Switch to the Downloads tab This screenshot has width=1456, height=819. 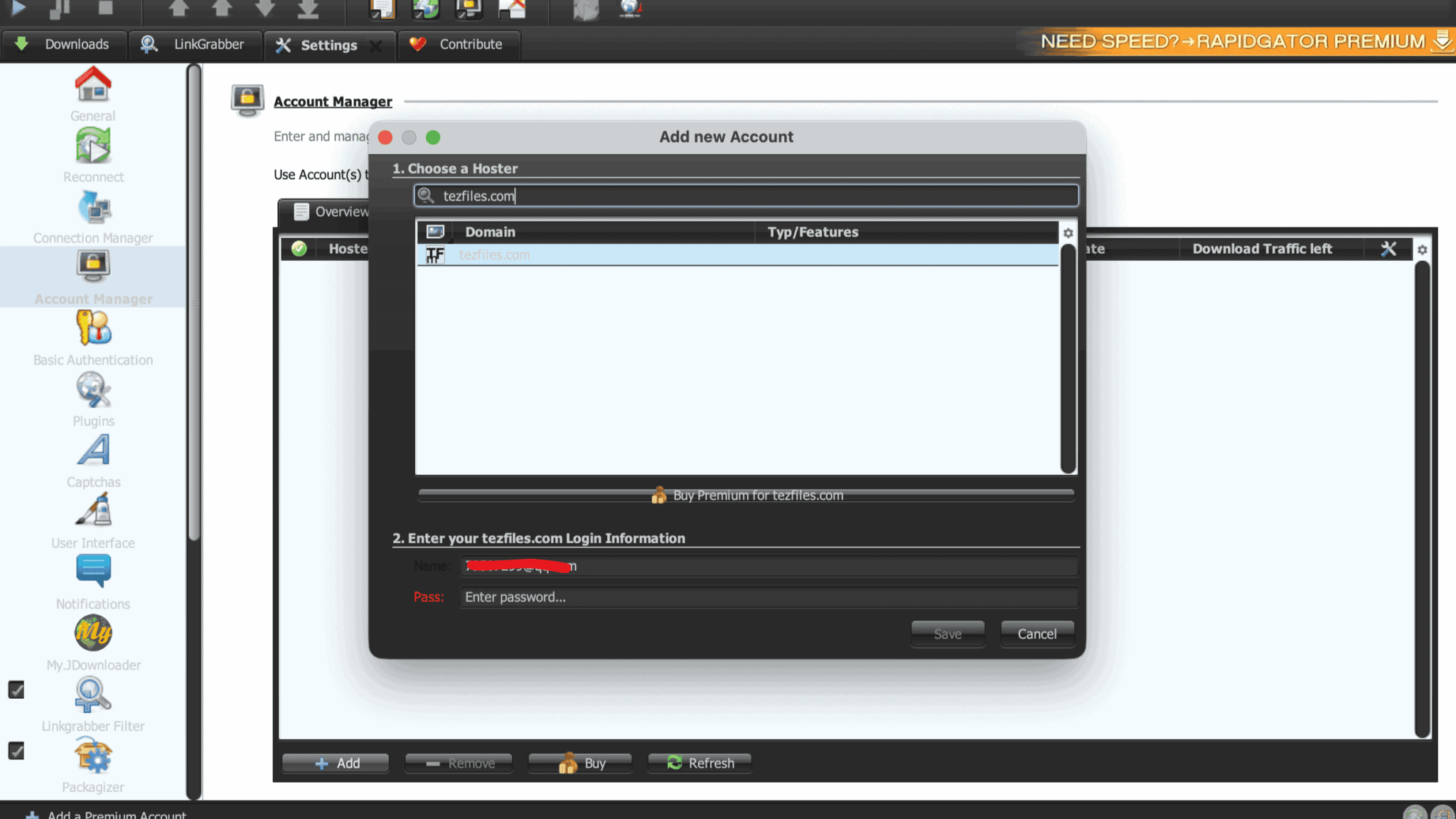[x=64, y=44]
